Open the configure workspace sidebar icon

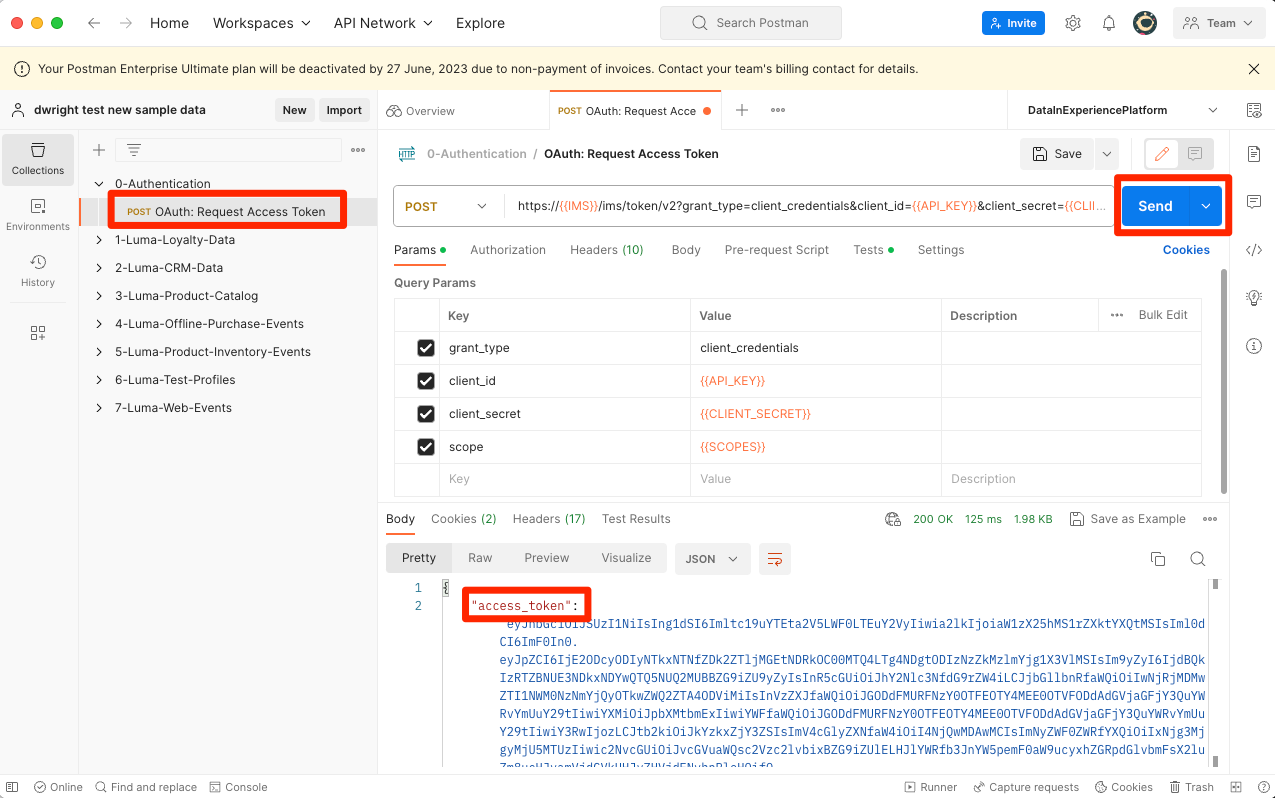tap(38, 333)
